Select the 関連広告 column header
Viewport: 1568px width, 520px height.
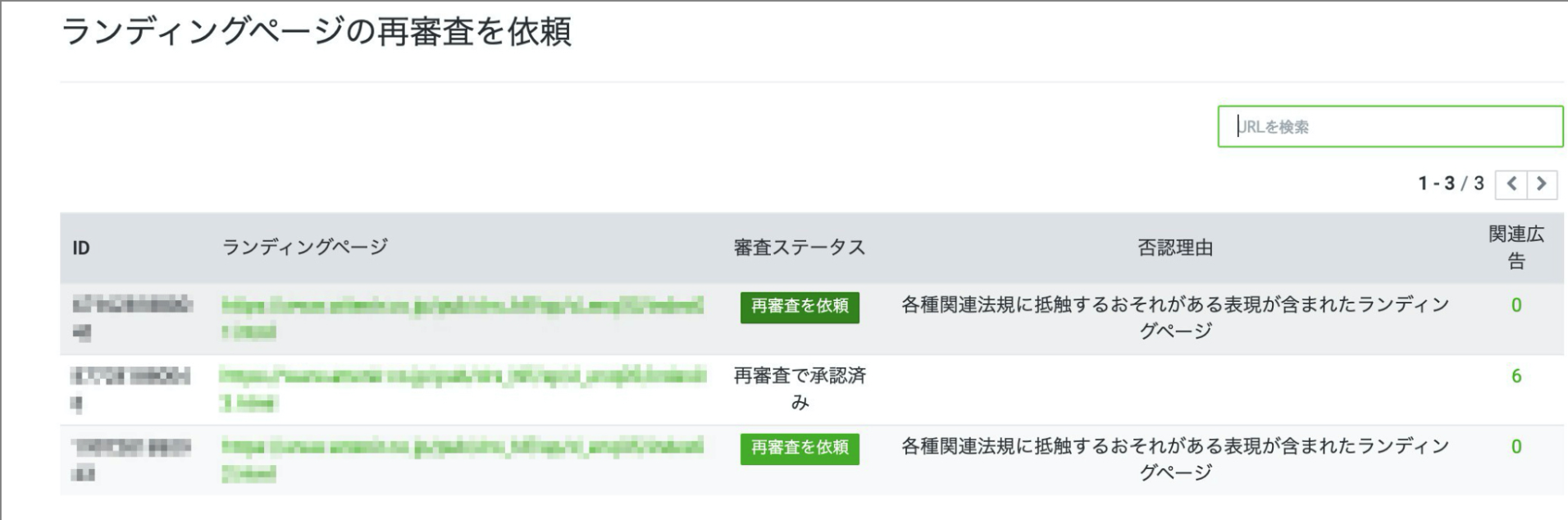[1516, 248]
